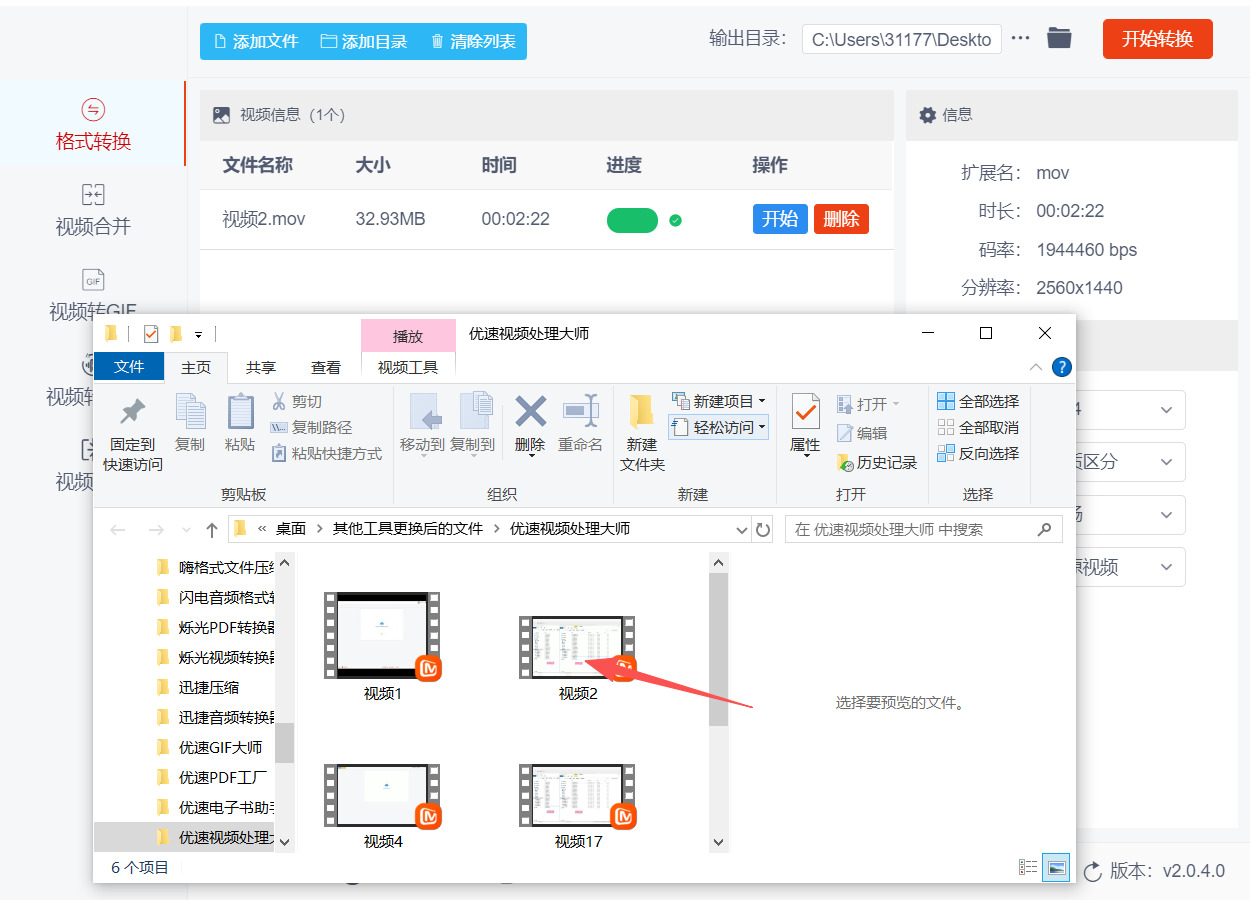Select 优速GIF大师 folder in the tree

220,747
